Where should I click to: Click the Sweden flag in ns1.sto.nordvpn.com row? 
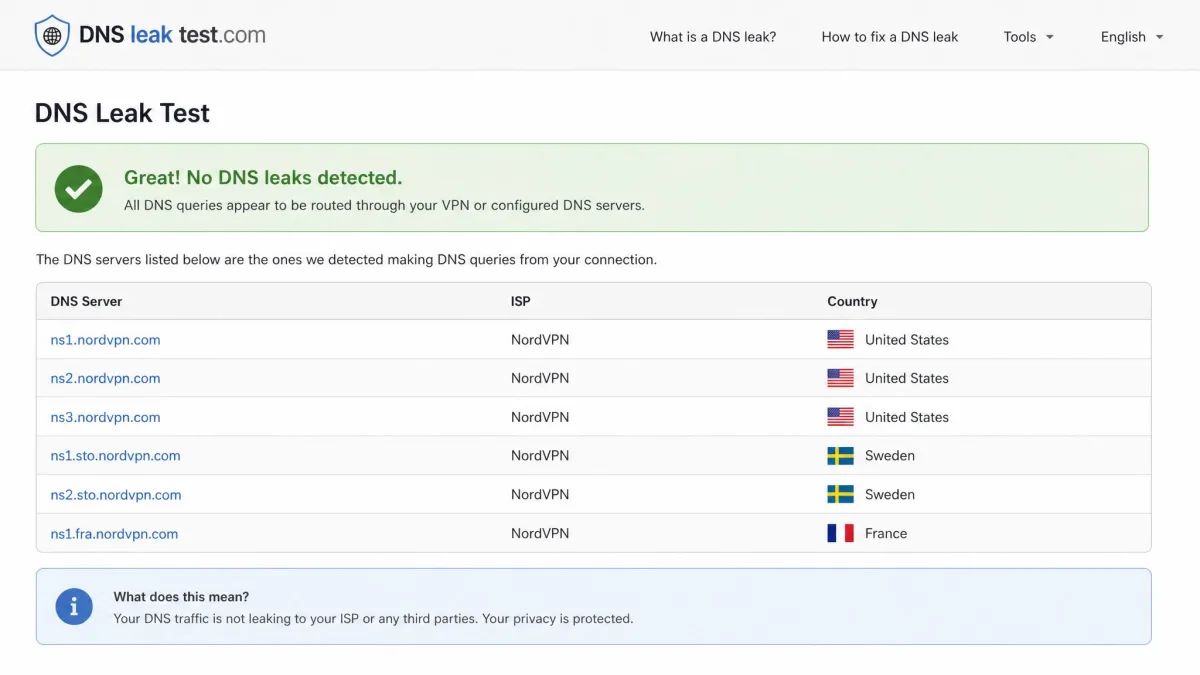point(840,456)
